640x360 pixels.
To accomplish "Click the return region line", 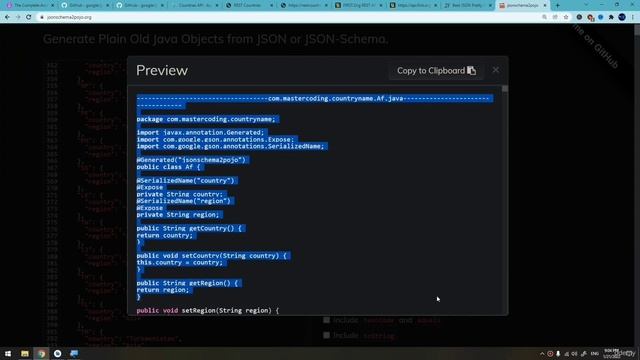I will (x=162, y=290).
